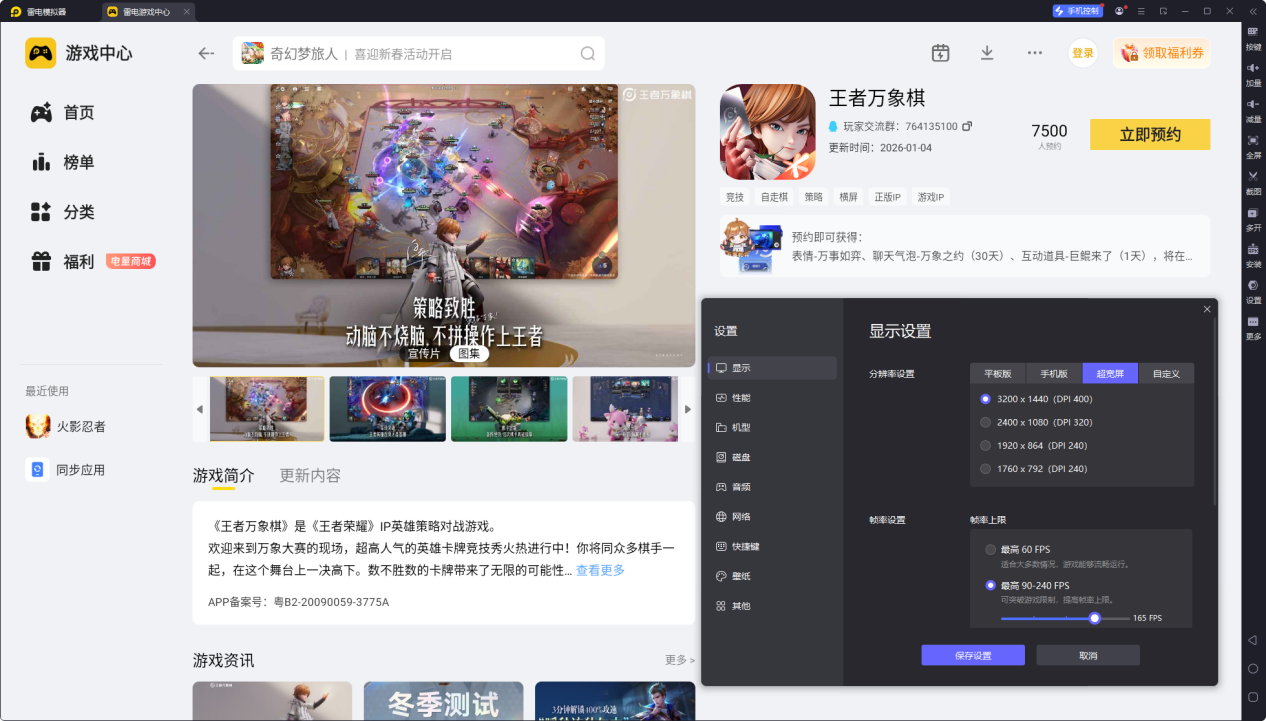1266x721 pixels.
Task: Open the 机型 settings section
Action: [772, 427]
